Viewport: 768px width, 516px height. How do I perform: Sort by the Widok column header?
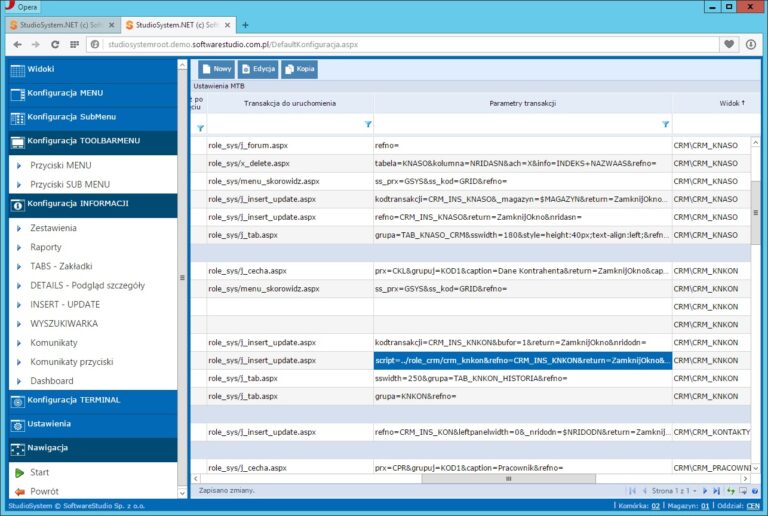pos(732,103)
